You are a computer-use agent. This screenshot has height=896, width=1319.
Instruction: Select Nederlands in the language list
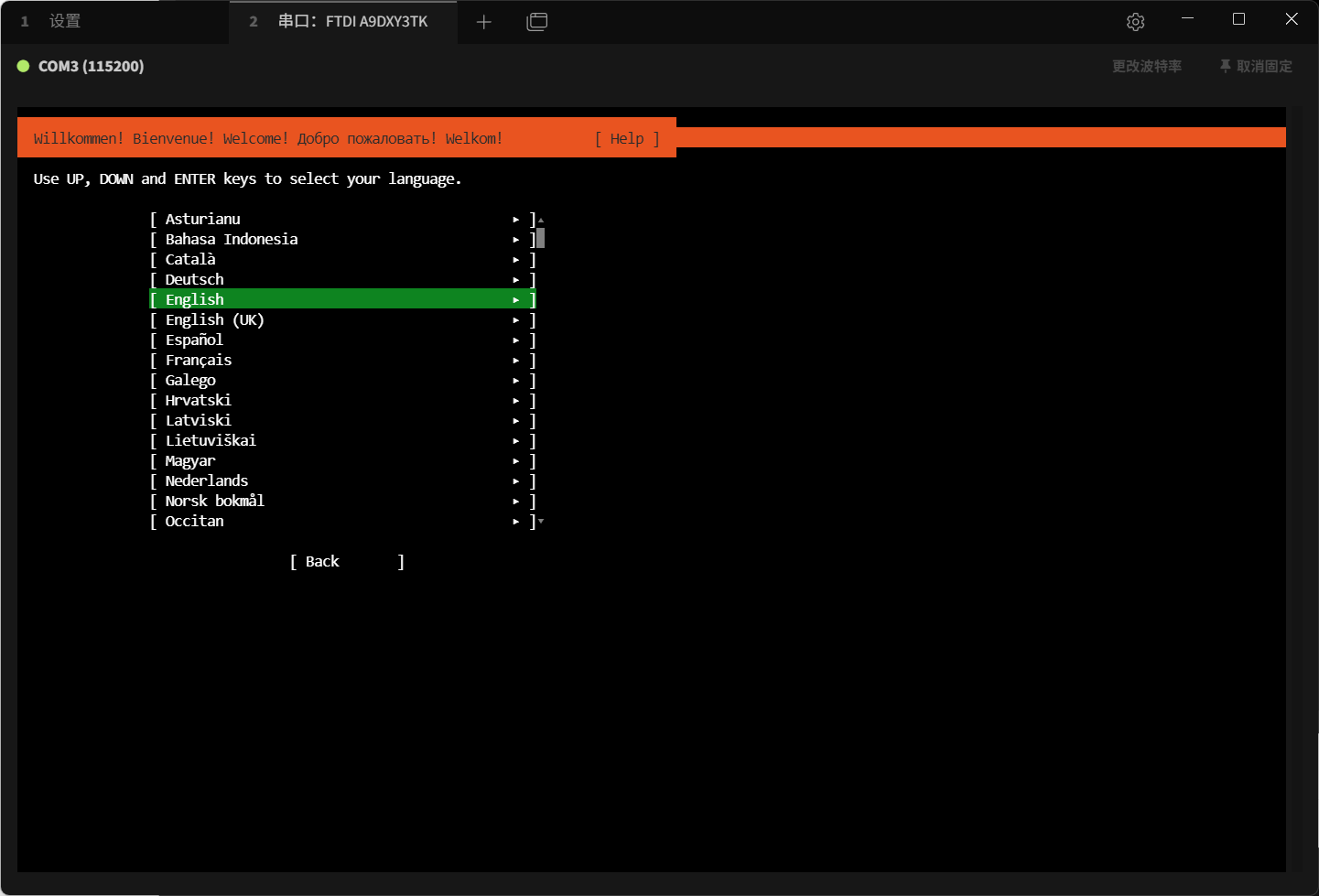click(x=206, y=481)
